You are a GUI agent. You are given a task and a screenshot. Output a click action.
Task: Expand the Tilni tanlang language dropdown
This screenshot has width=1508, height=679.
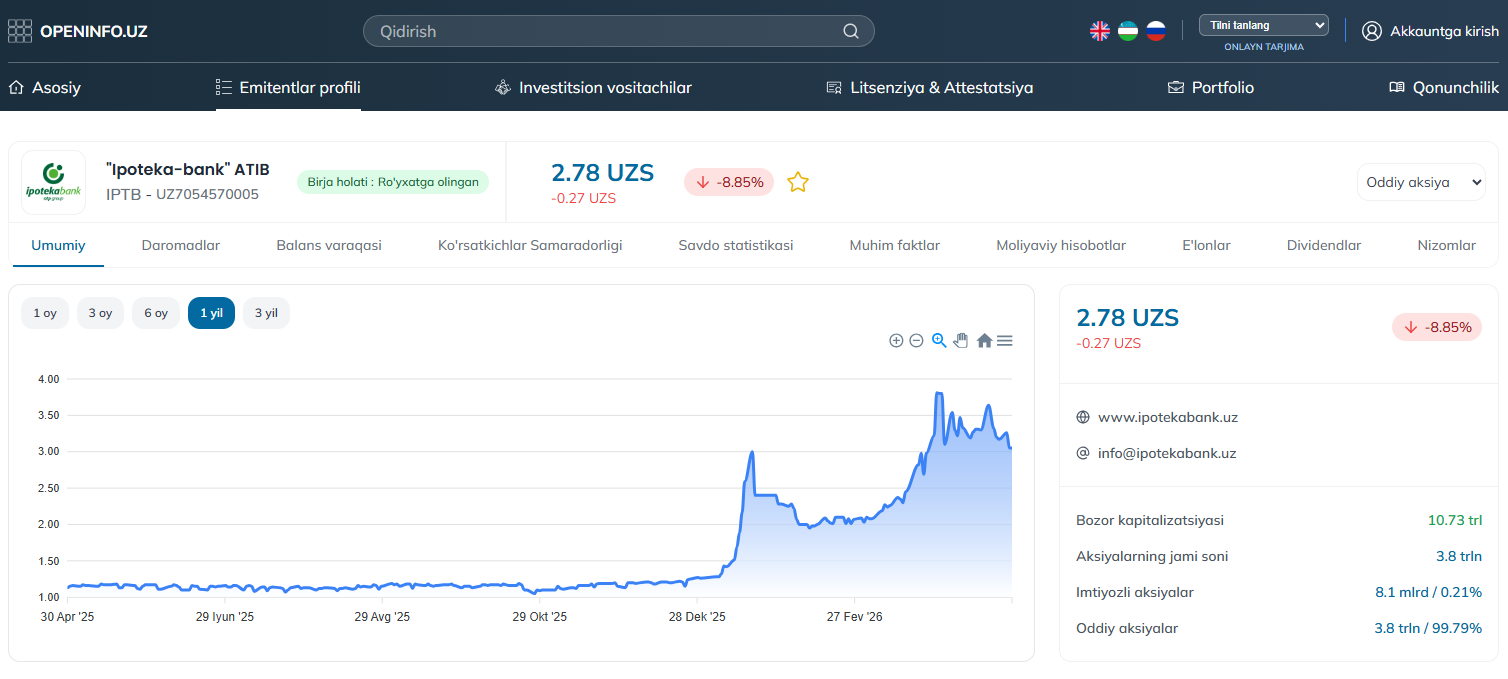coord(1264,25)
